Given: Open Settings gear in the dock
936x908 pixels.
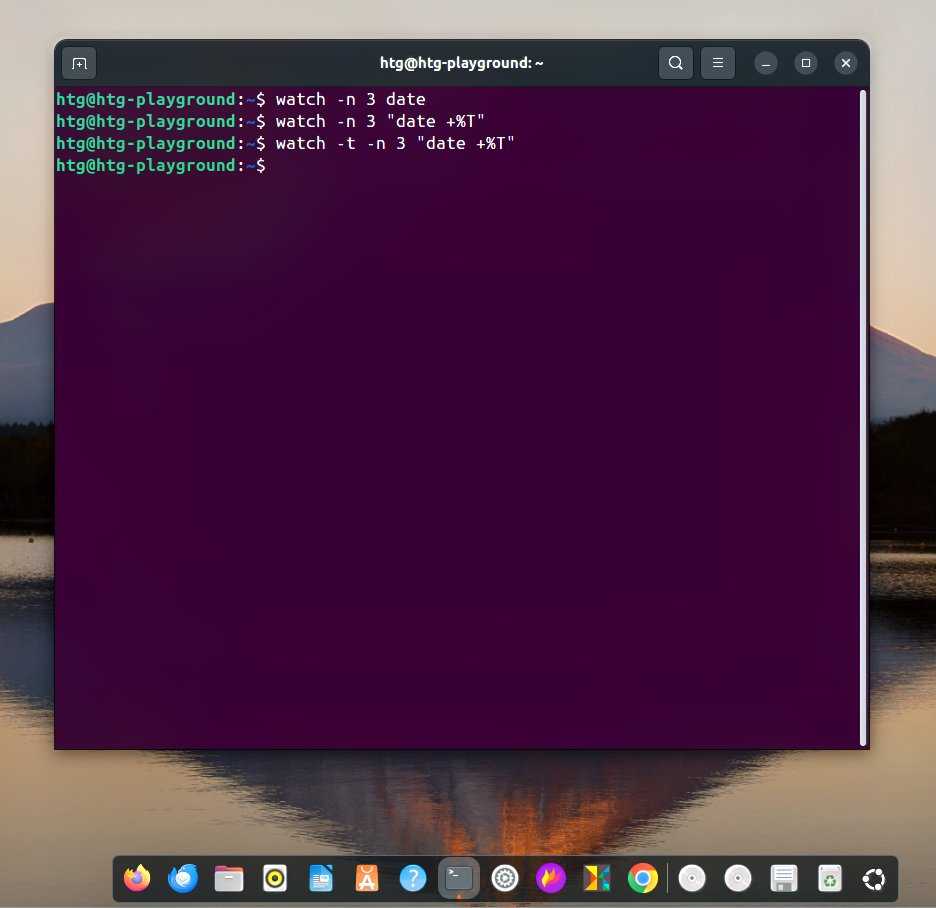Looking at the screenshot, I should 504,879.
